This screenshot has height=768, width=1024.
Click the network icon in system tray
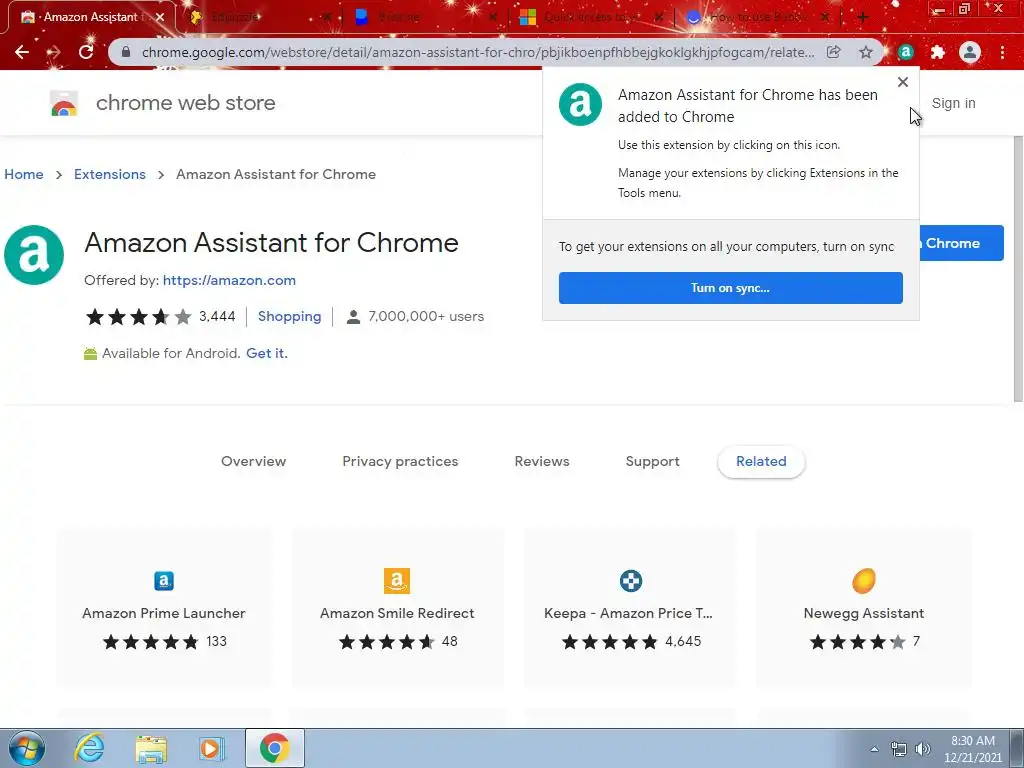(899, 749)
